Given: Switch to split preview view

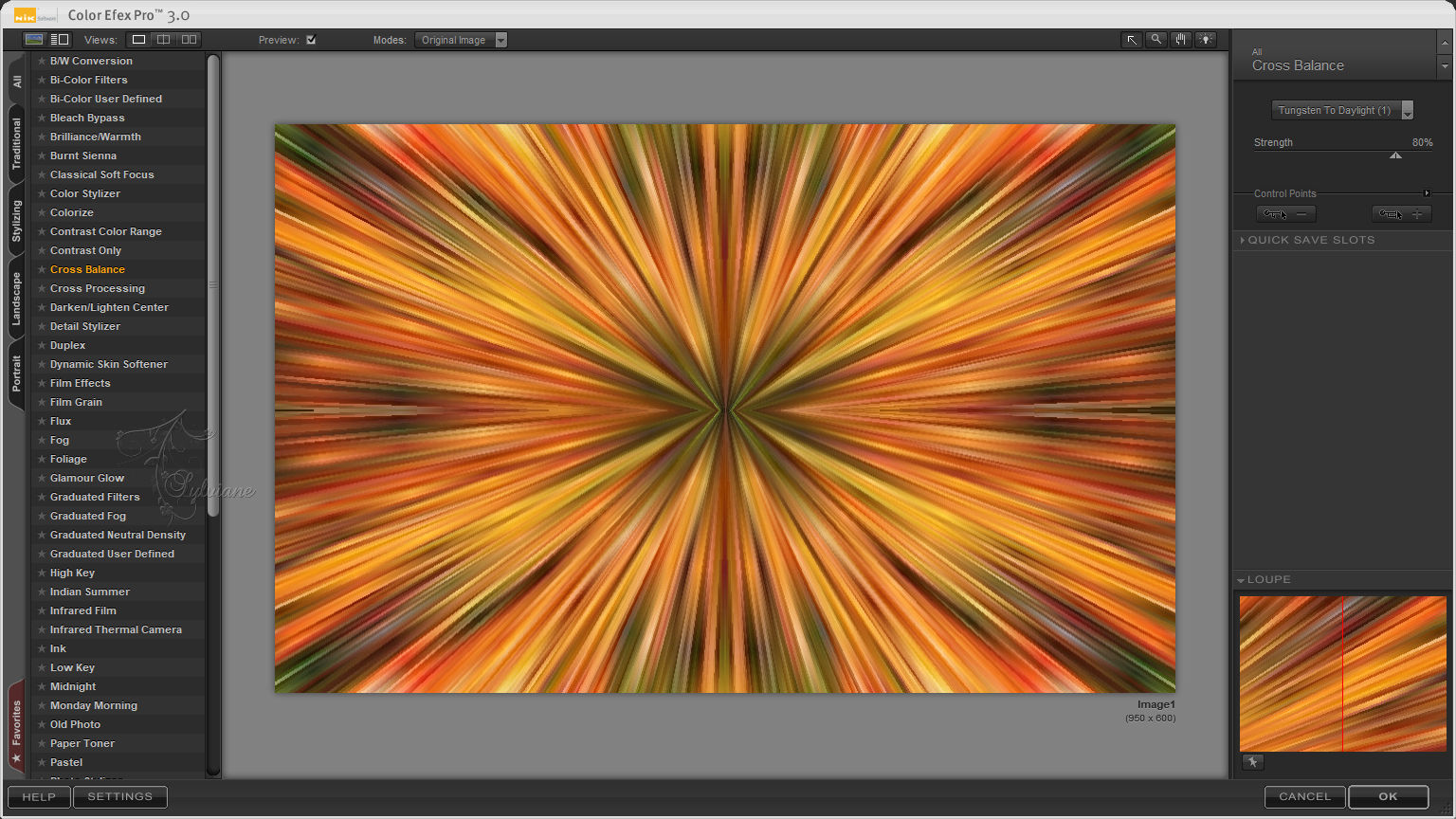Looking at the screenshot, I should point(164,40).
